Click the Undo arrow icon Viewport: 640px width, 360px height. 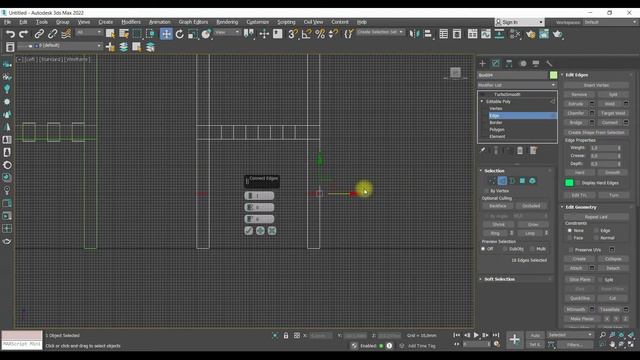[x=10, y=34]
